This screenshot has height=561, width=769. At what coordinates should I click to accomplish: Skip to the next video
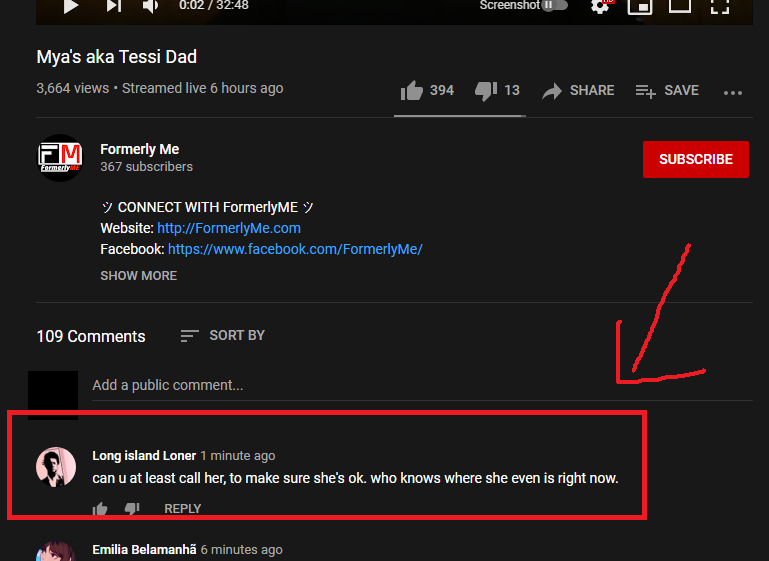114,5
